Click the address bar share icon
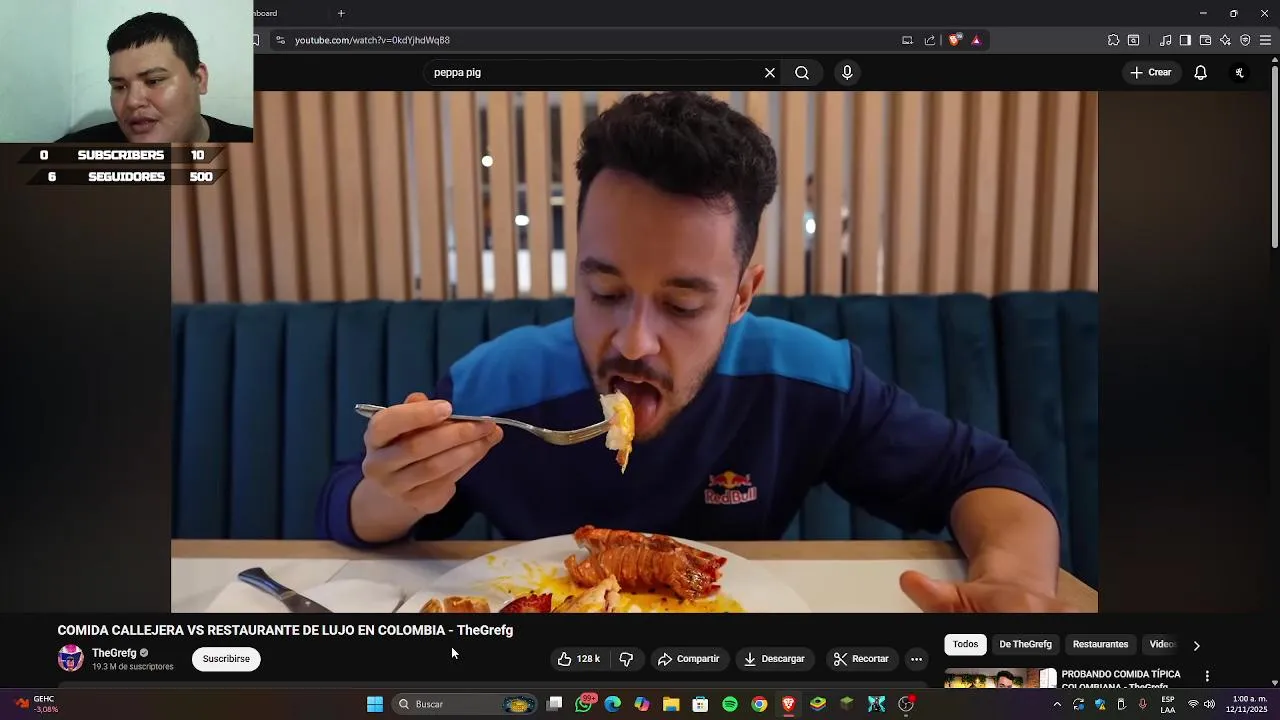 pyautogui.click(x=930, y=40)
